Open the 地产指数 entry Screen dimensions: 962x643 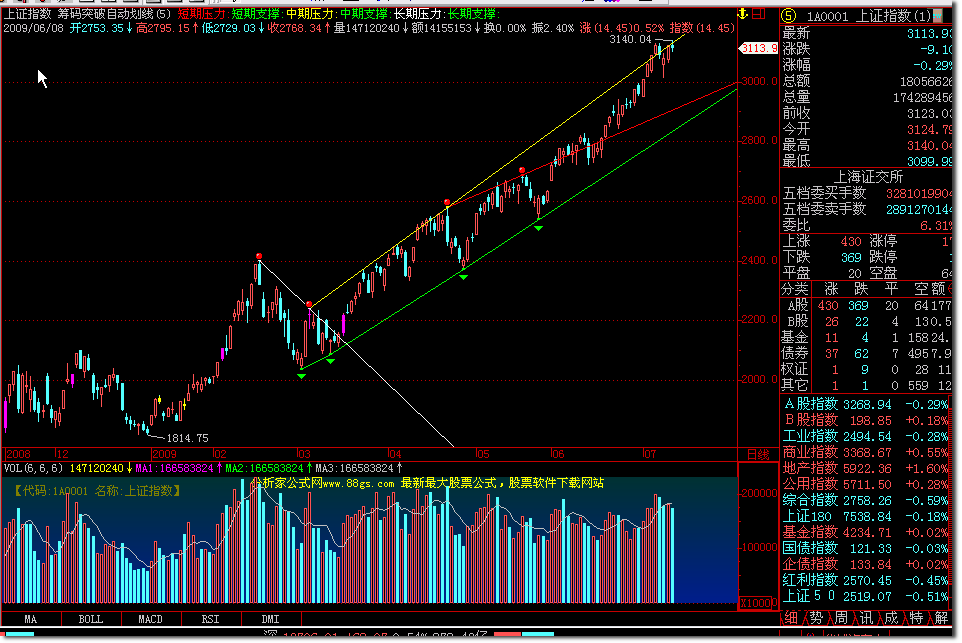pos(867,468)
